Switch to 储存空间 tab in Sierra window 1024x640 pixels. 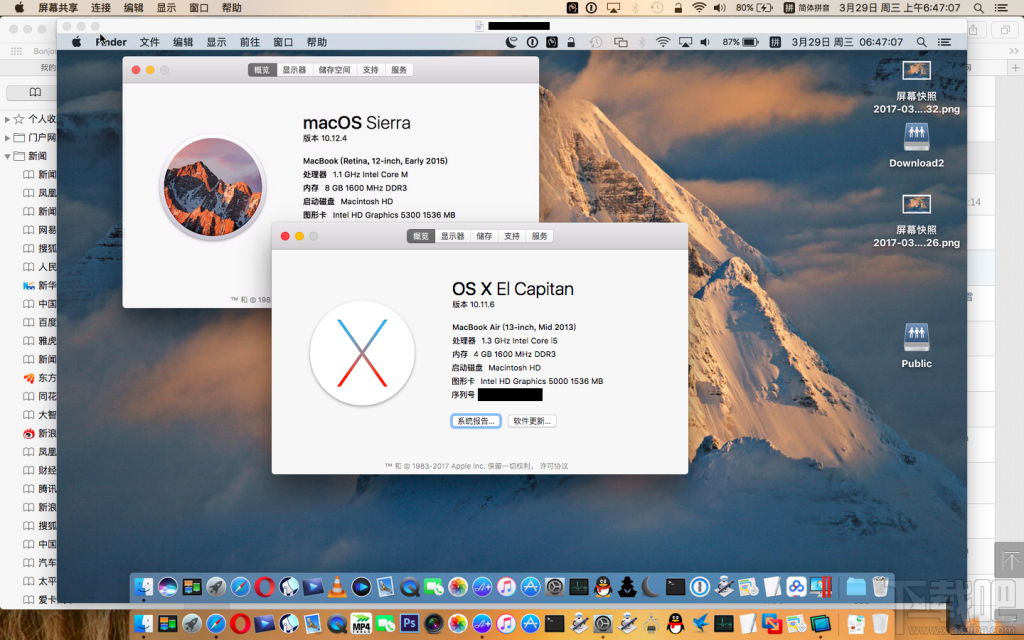click(x=334, y=70)
